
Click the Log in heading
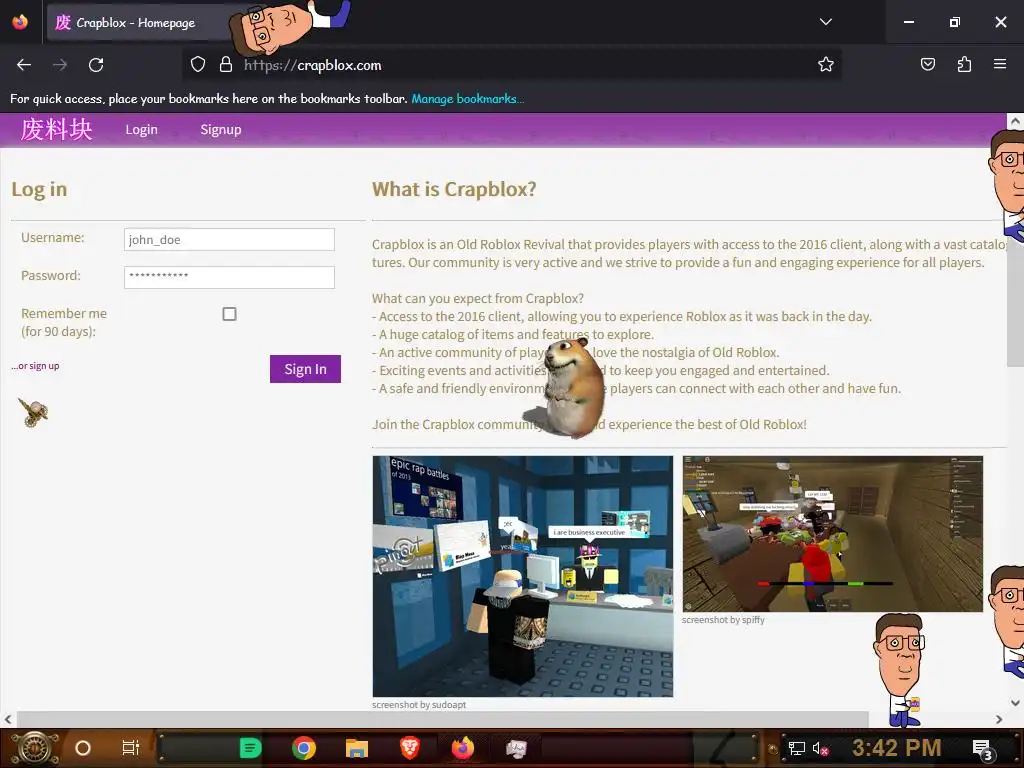39,189
